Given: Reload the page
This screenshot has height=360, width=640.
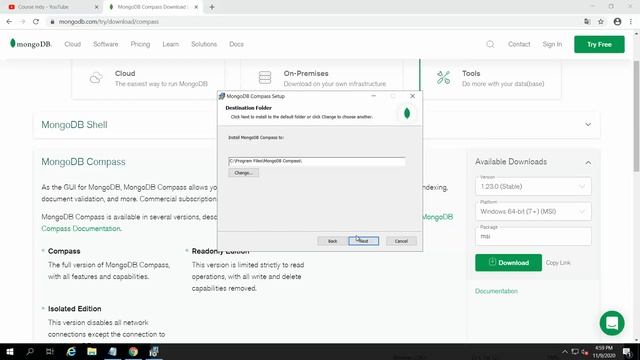Looking at the screenshot, I should [x=36, y=22].
